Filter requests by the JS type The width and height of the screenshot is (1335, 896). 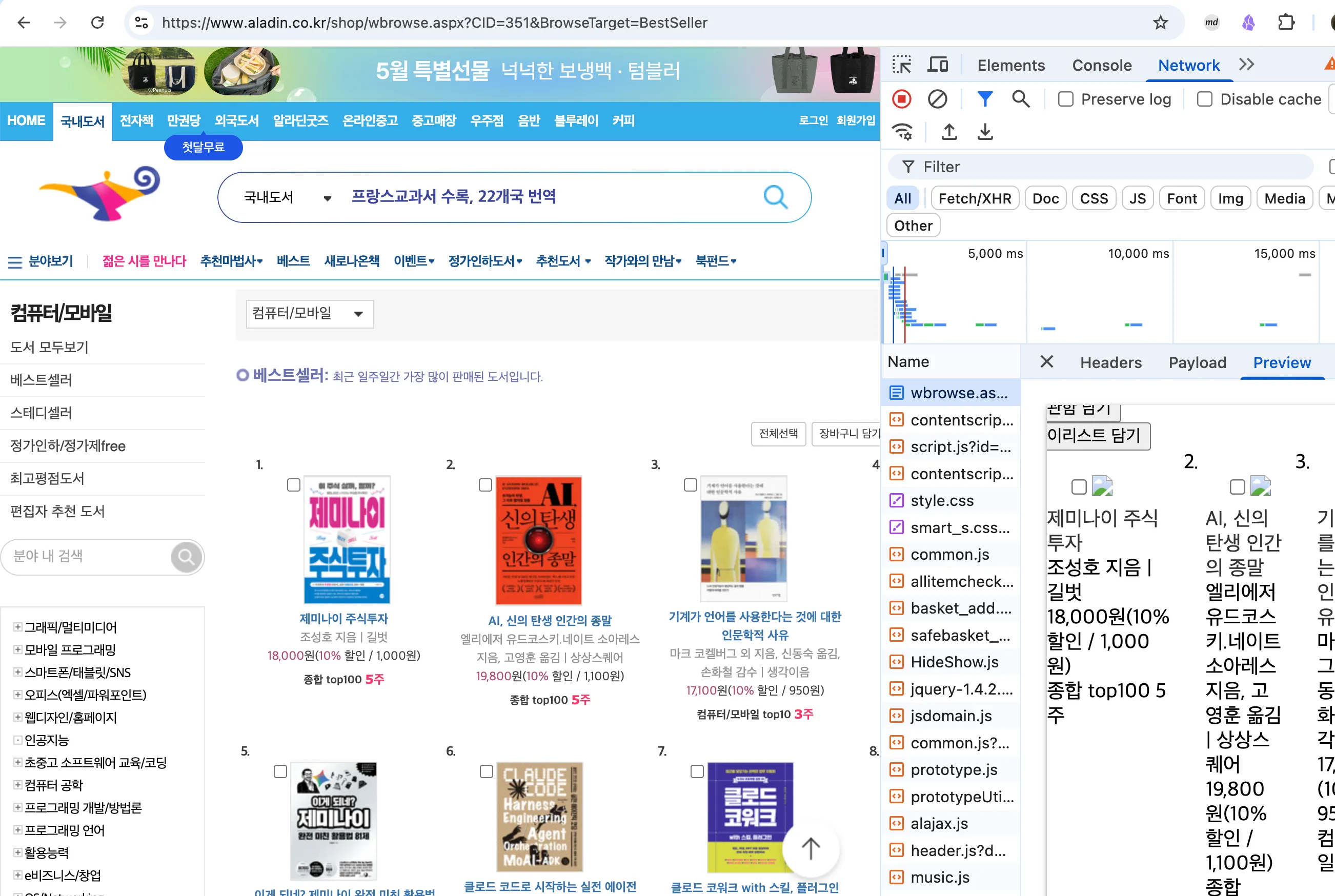tap(1137, 198)
